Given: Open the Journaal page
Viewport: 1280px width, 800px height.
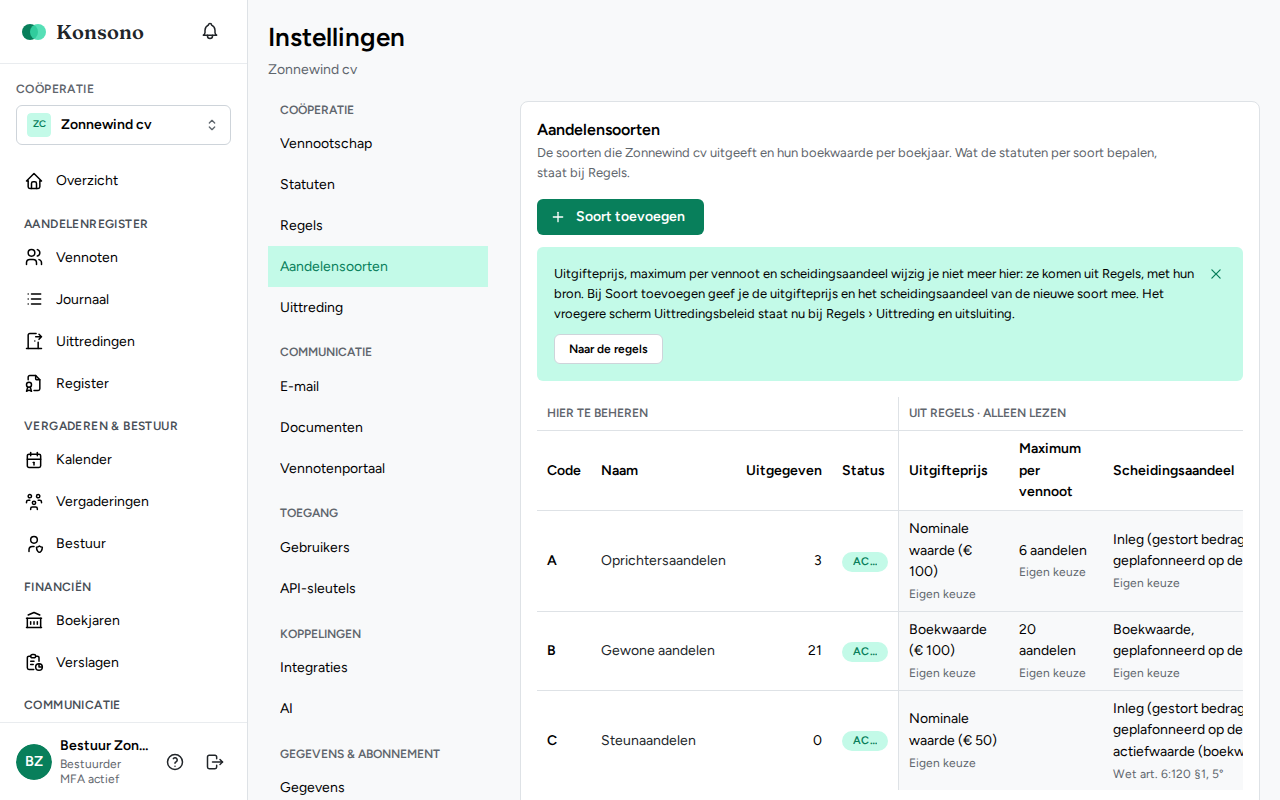Looking at the screenshot, I should tap(123, 300).
